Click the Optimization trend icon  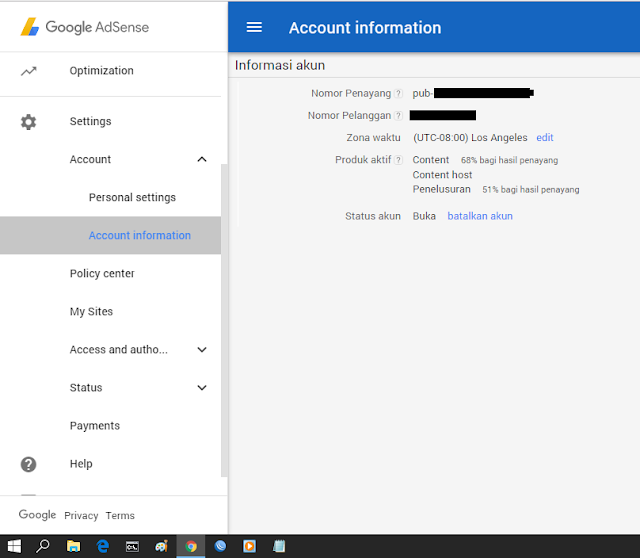[x=29, y=71]
